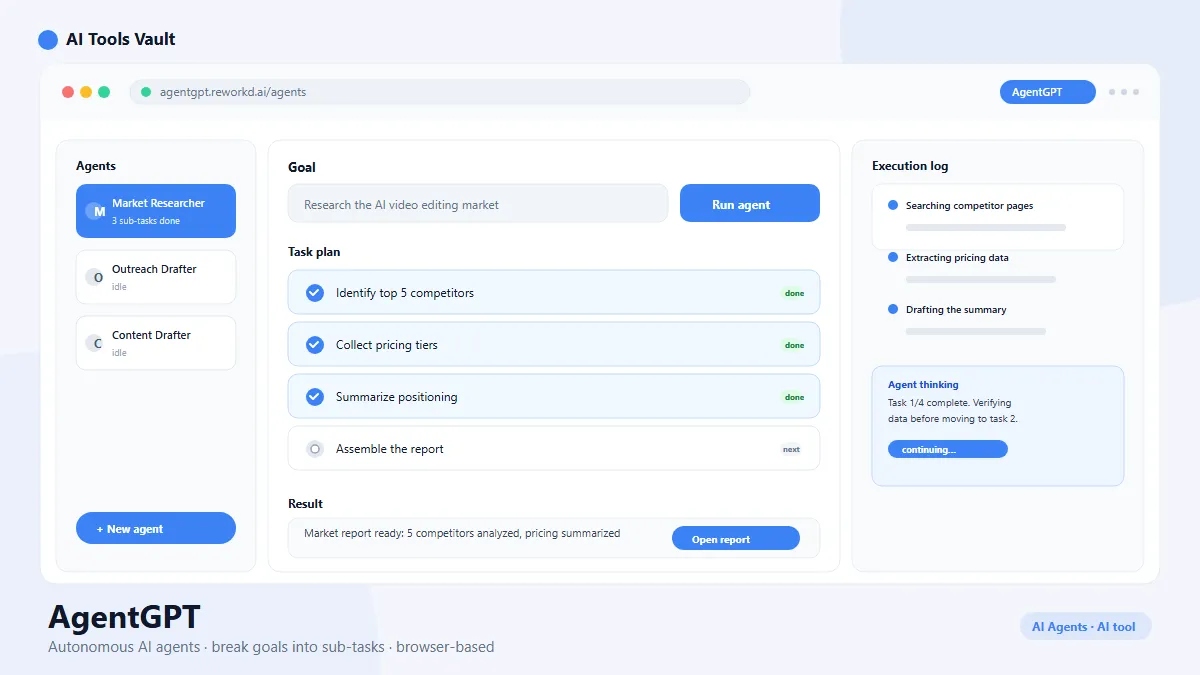Check the Assemble the report circle

tap(315, 449)
